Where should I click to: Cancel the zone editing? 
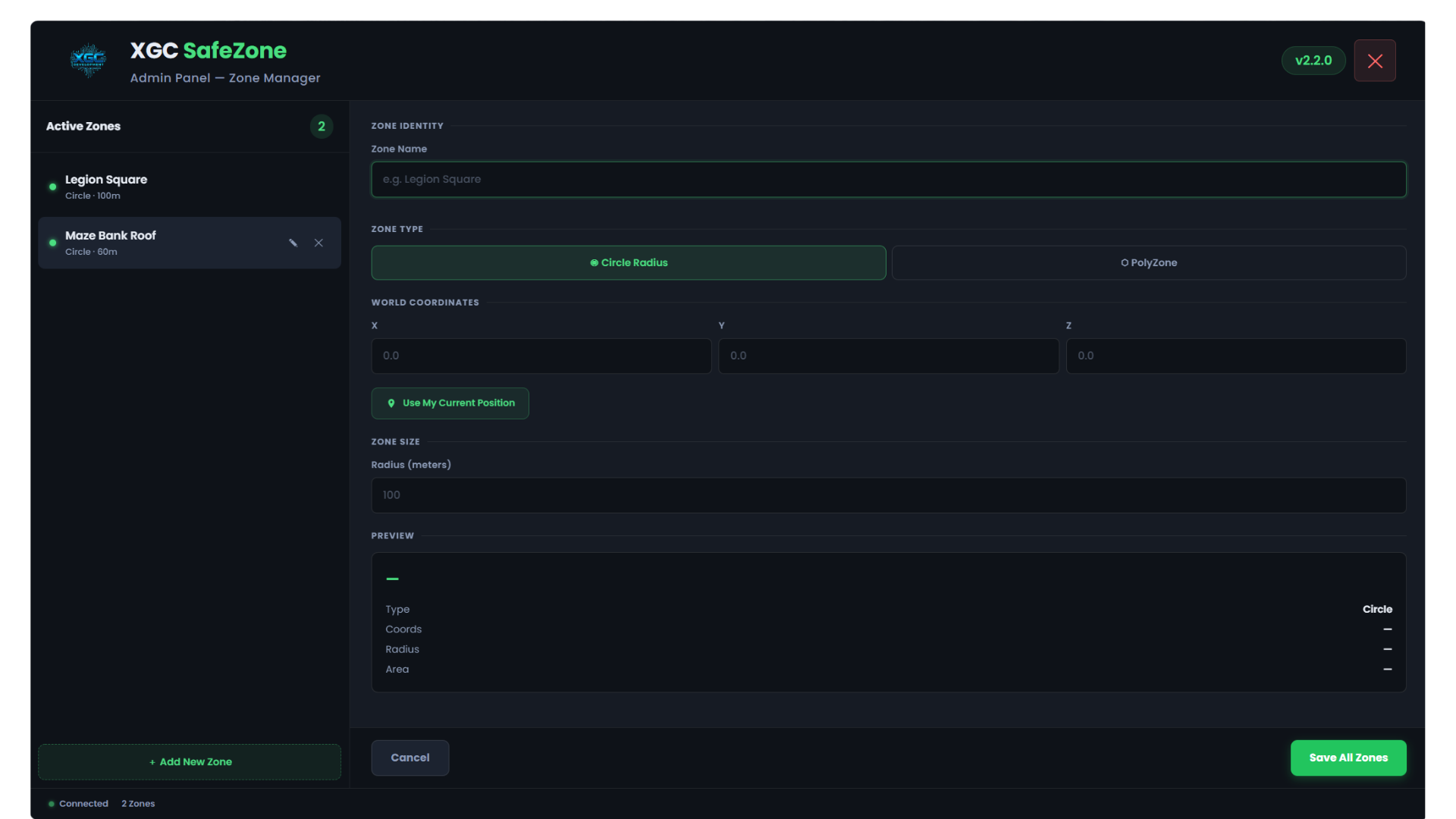pyautogui.click(x=410, y=758)
